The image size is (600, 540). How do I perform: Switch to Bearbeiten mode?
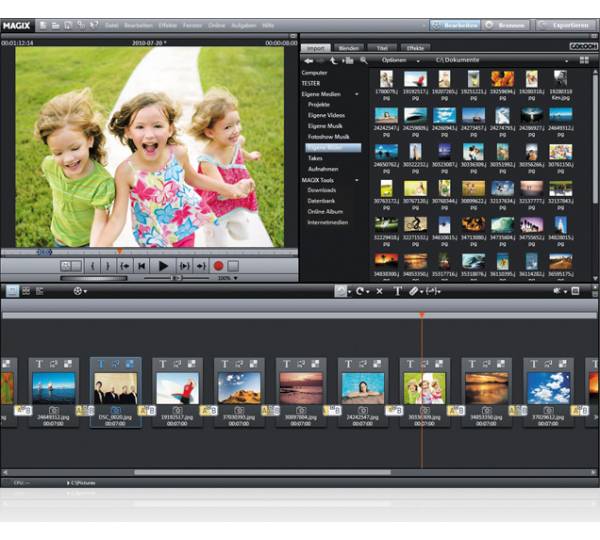453,23
